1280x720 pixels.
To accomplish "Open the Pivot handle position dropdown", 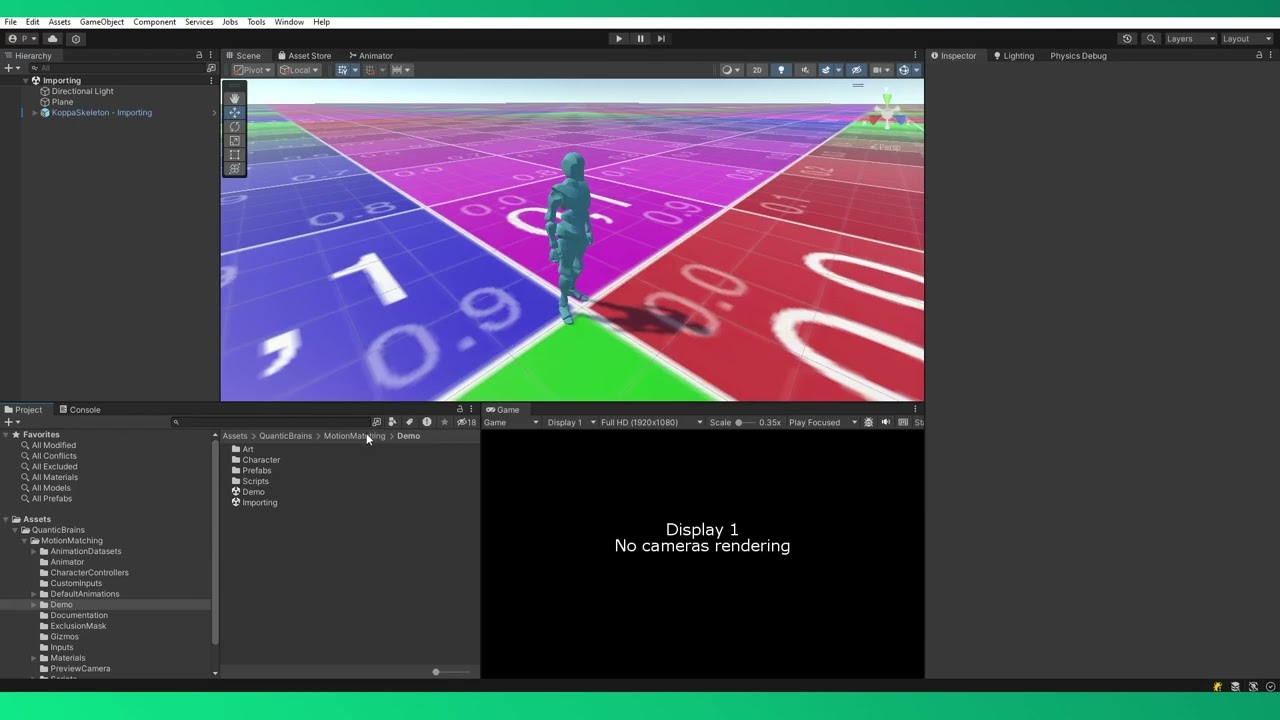I will (251, 70).
